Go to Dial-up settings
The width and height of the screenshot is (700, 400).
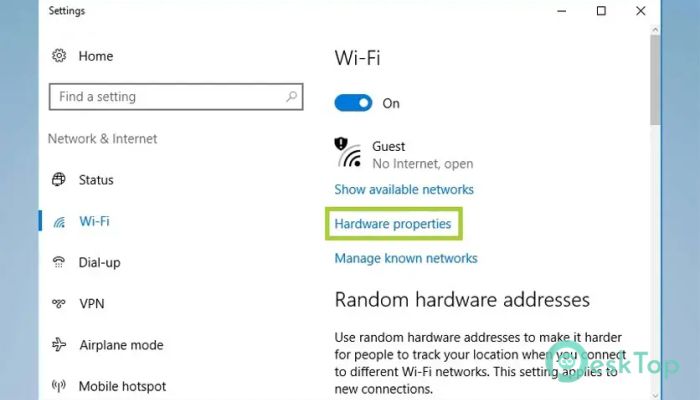[x=99, y=262]
